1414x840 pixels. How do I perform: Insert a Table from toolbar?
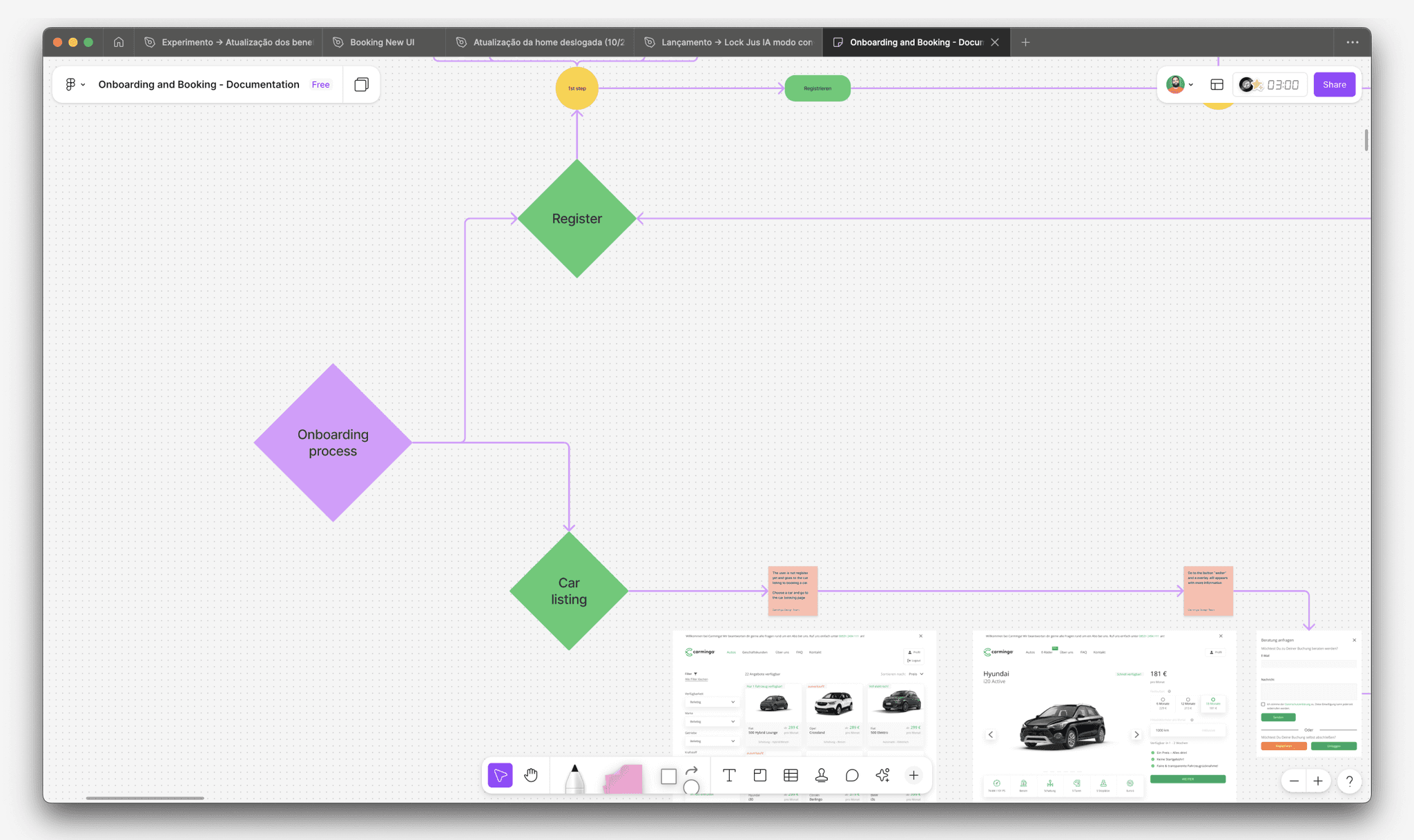791,775
